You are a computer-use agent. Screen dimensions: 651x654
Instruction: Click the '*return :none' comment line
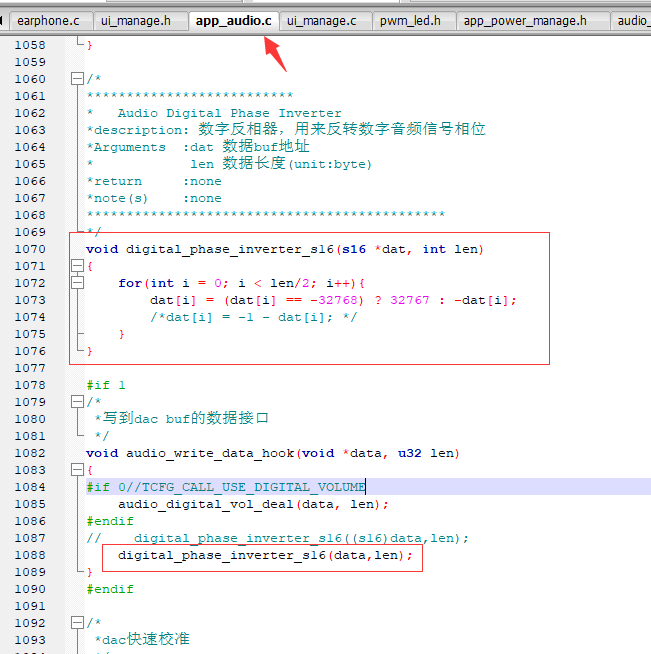click(154, 181)
